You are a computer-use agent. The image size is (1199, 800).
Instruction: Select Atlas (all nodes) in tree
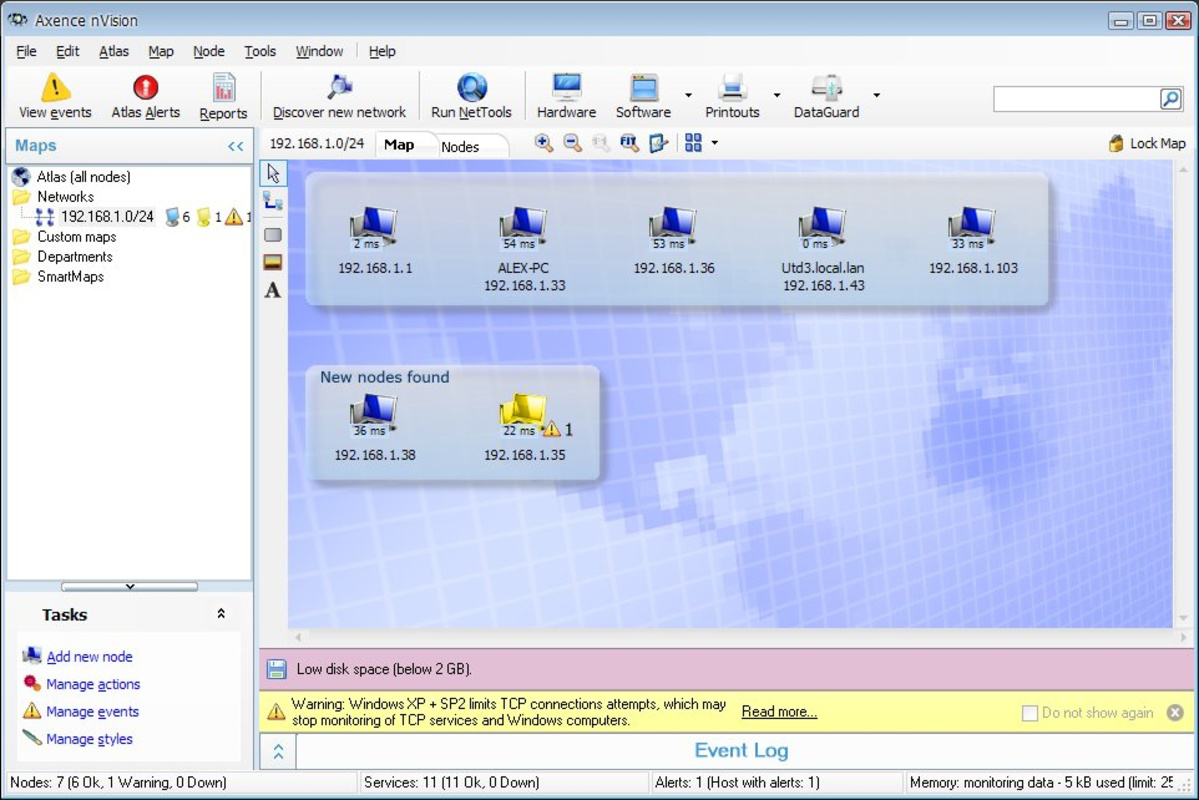83,177
